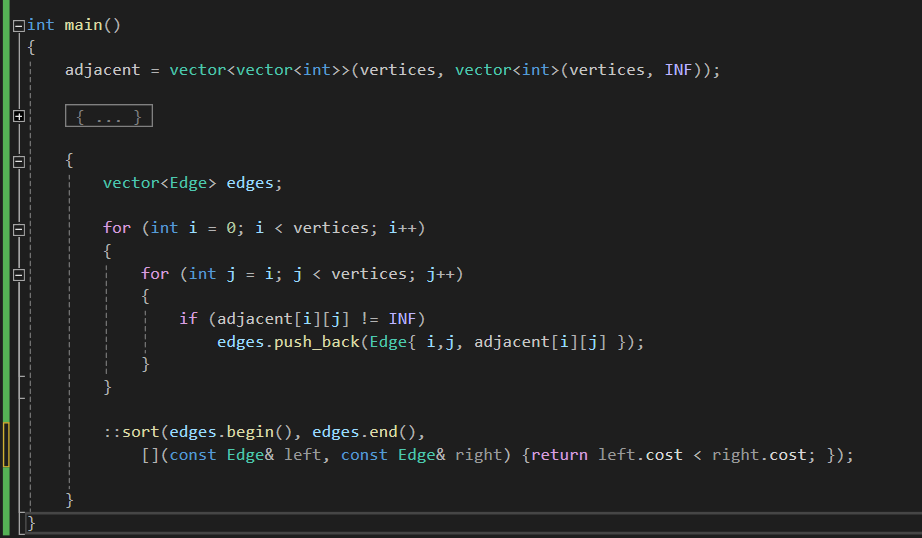Click the 'int' return type before main

(x=41, y=25)
